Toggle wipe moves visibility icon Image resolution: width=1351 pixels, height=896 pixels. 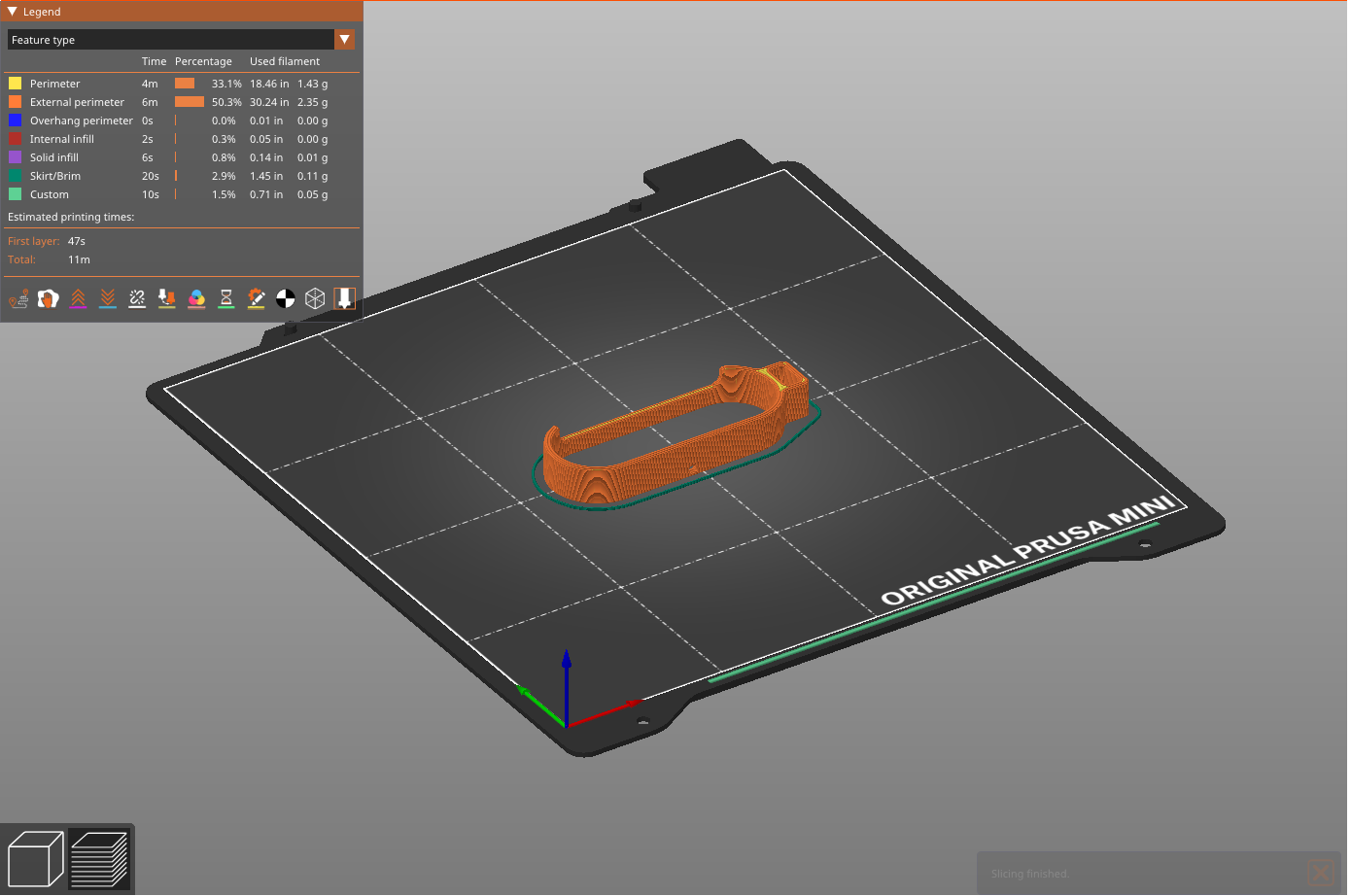[x=48, y=299]
